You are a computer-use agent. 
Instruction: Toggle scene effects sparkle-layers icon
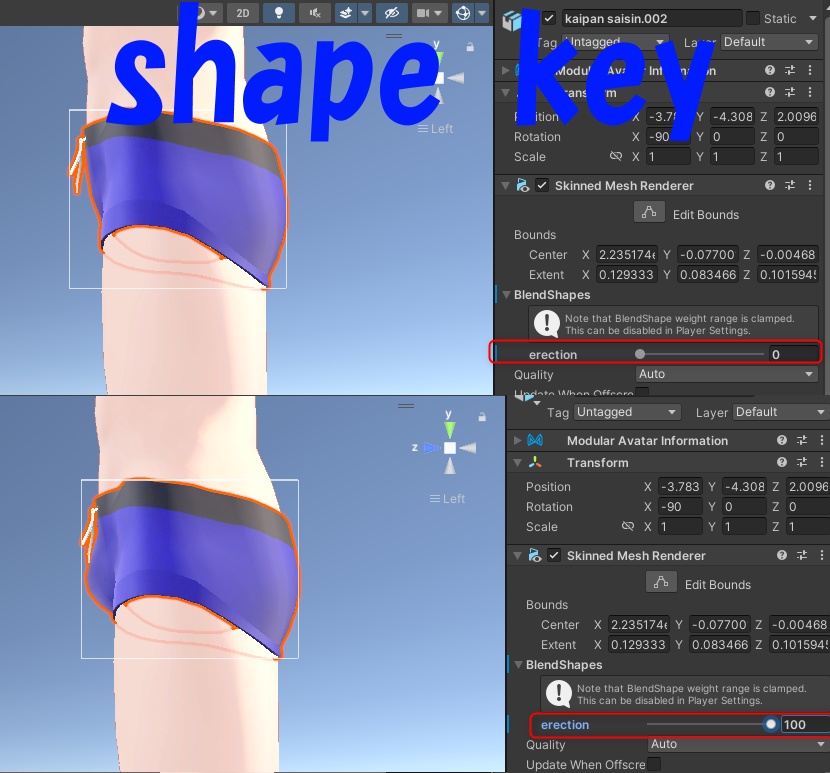(x=346, y=13)
